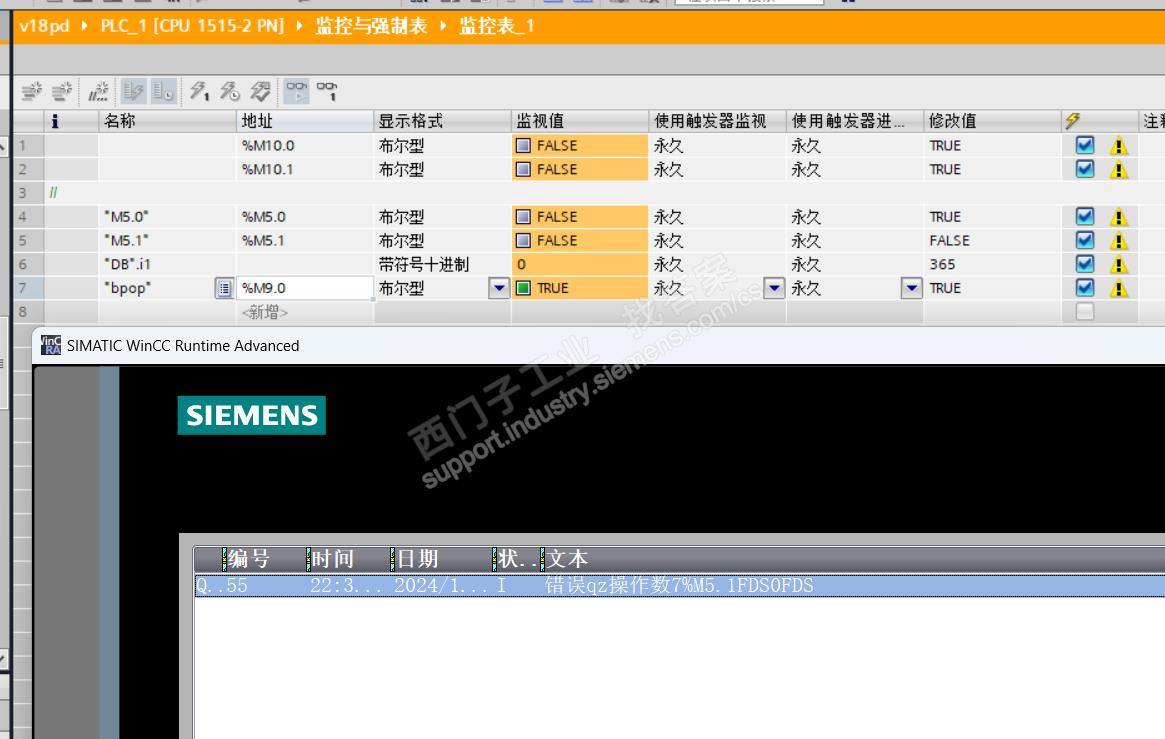Viewport: 1165px width, 739px height.
Task: Uncheck modify checkbox for "M5.0" row
Action: point(1085,217)
